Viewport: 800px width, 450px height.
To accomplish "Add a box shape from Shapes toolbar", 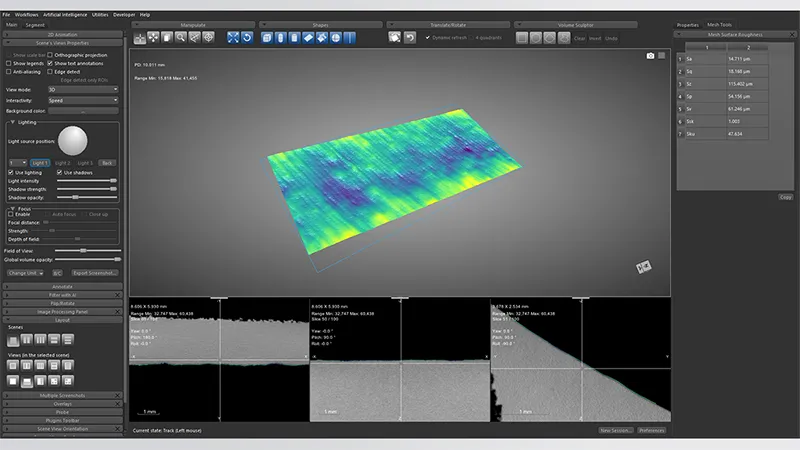I will pyautogui.click(x=267, y=38).
